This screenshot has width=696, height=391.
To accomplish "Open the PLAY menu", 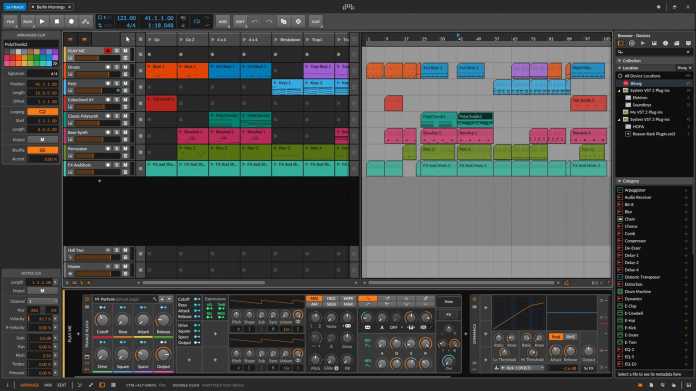I will [x=27, y=21].
